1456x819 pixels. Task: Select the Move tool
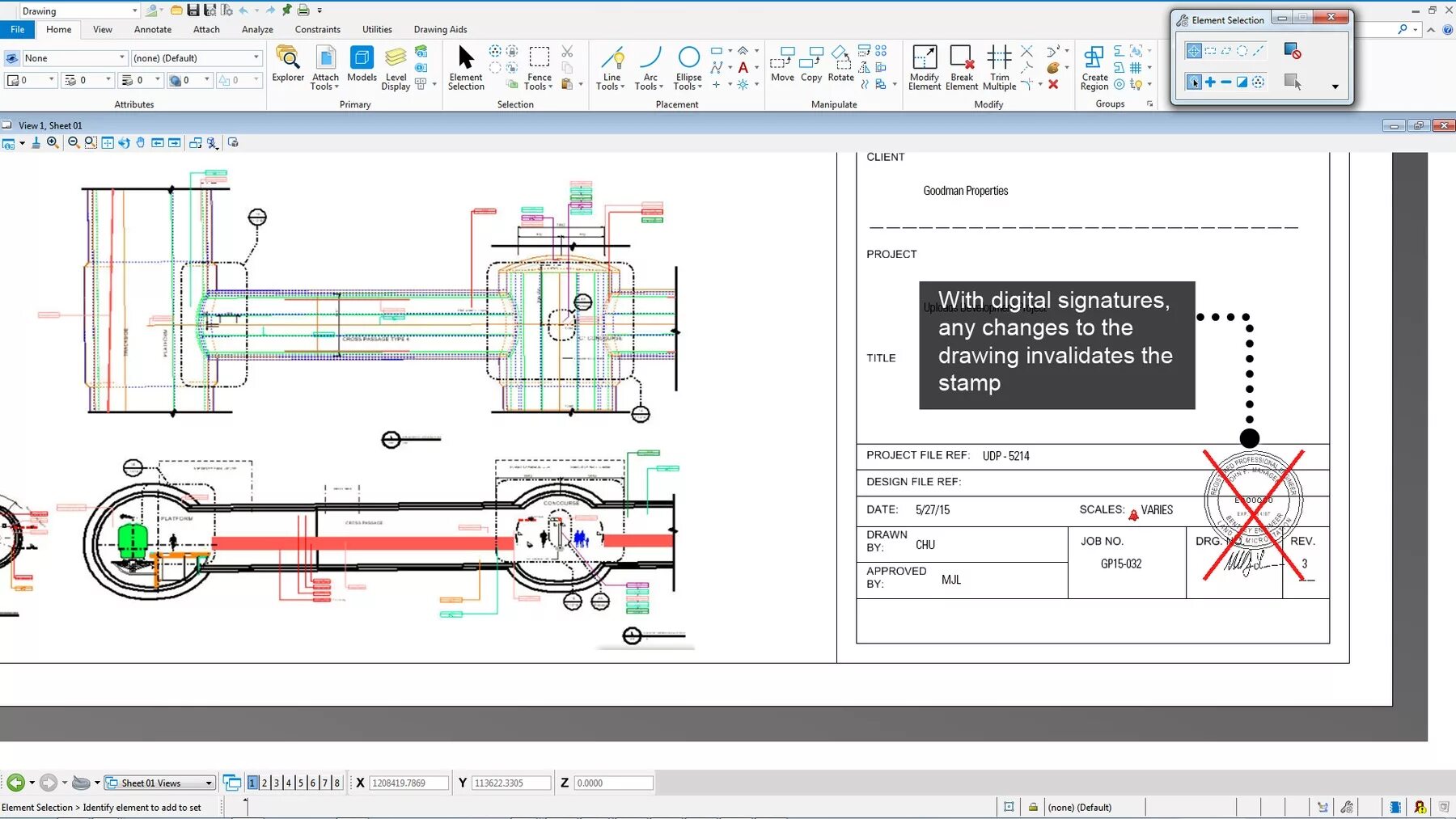782,65
